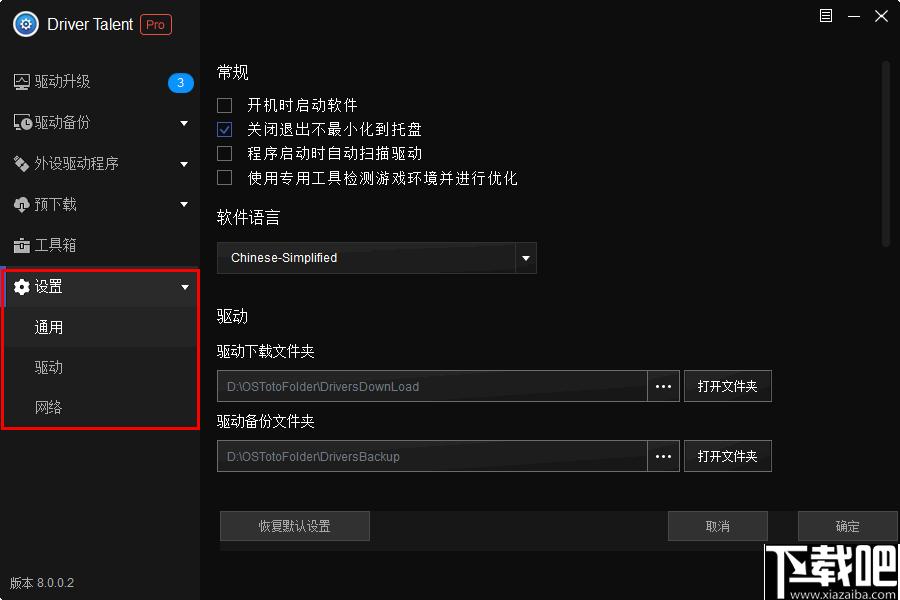Click the 软件语言 heading

point(249,218)
